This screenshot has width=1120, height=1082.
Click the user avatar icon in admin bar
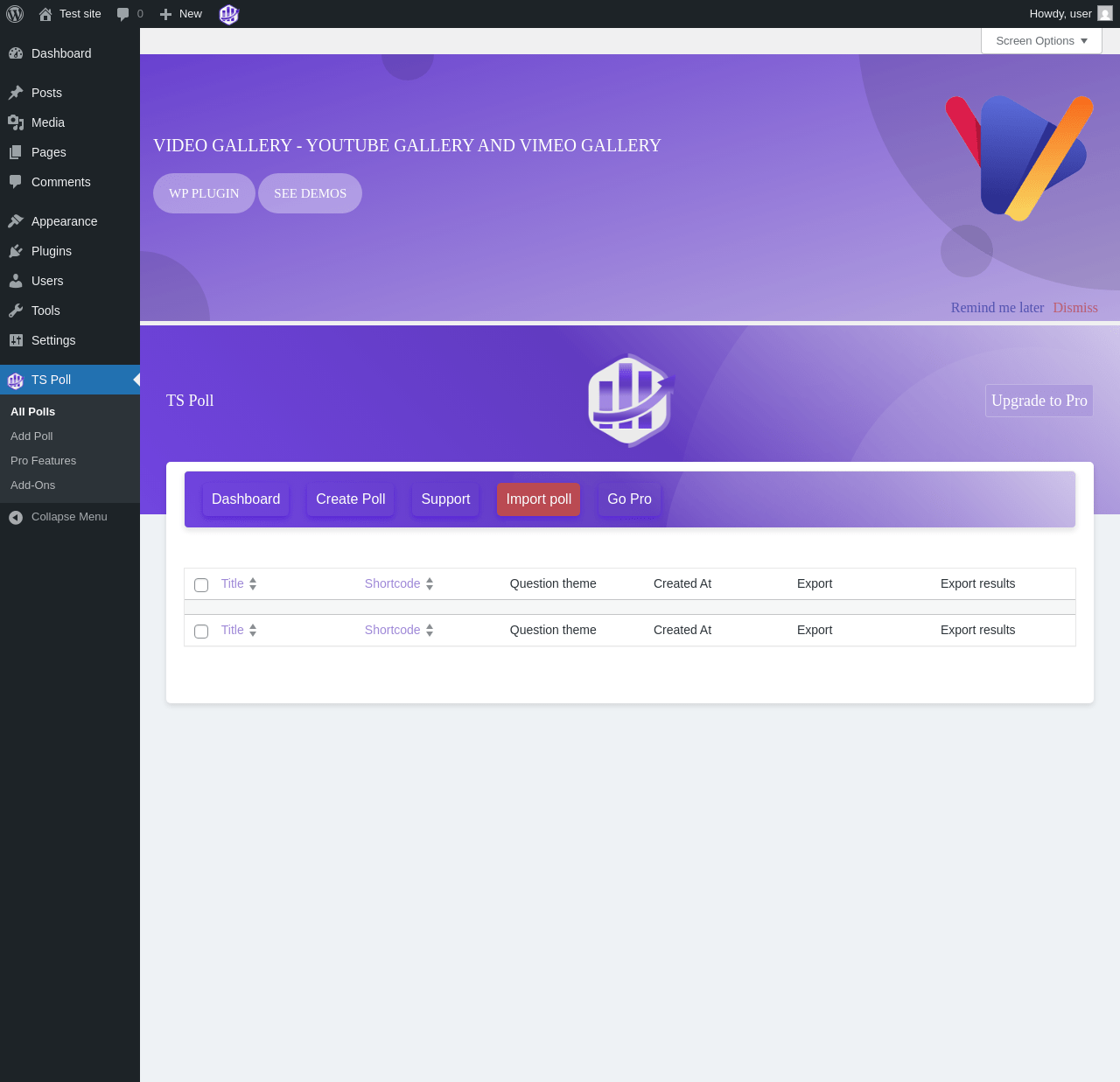tap(1105, 14)
